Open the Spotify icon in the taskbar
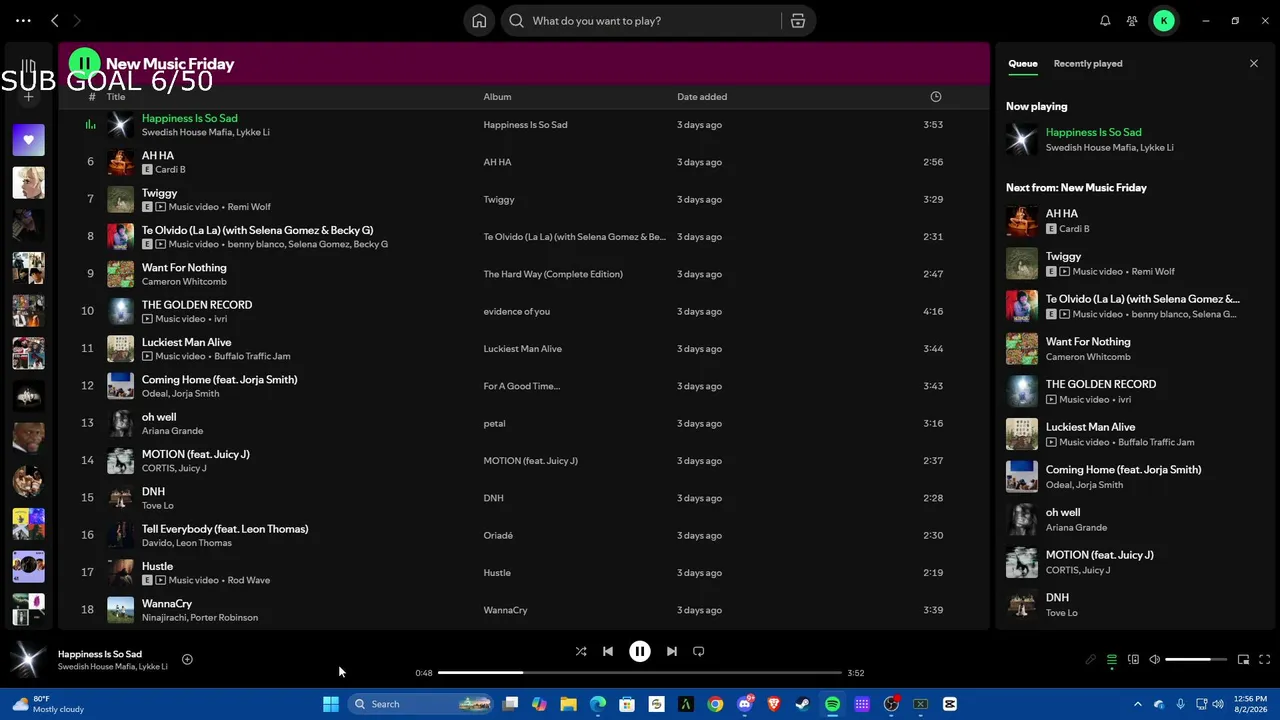 pyautogui.click(x=832, y=704)
